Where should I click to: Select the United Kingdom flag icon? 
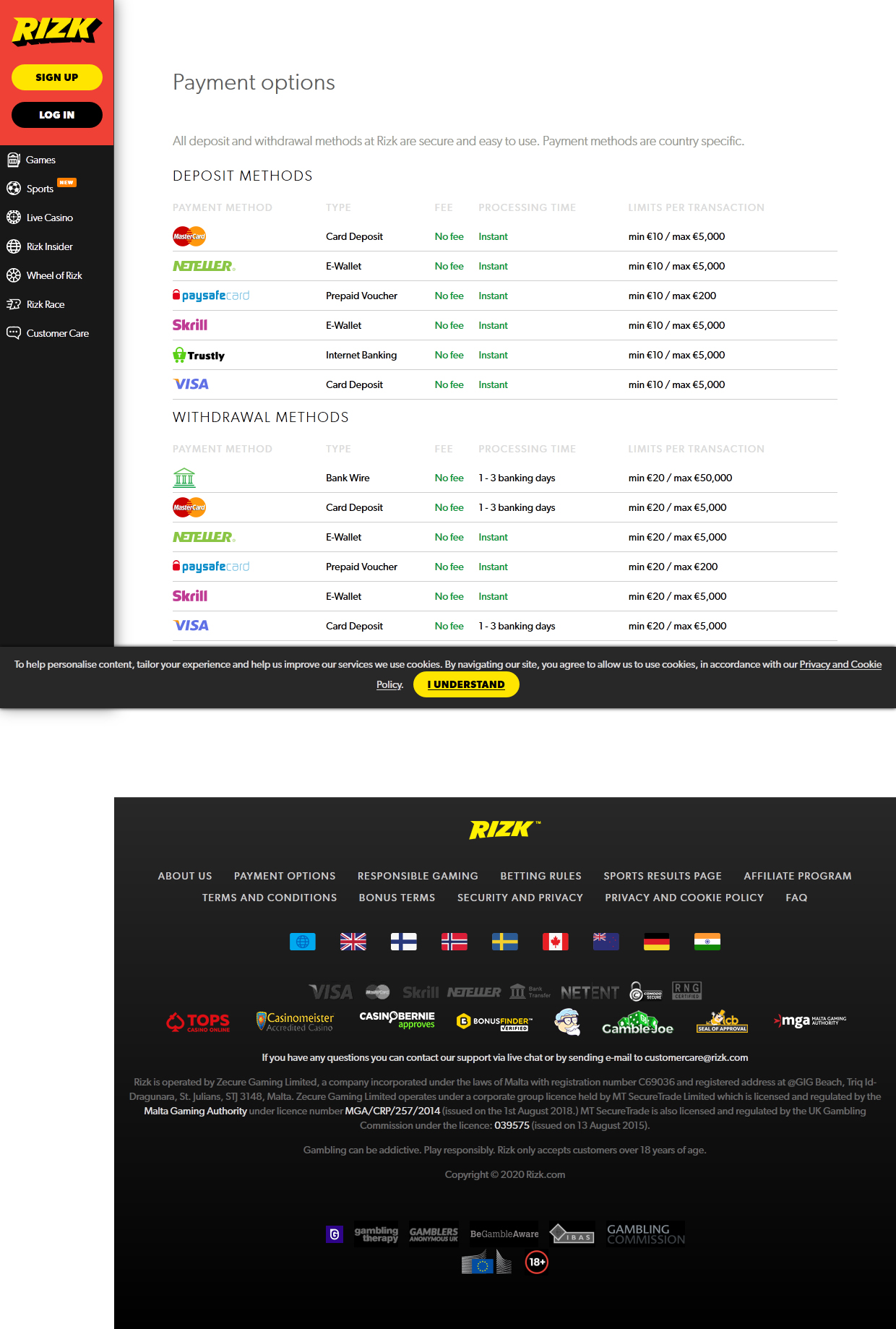coord(353,942)
